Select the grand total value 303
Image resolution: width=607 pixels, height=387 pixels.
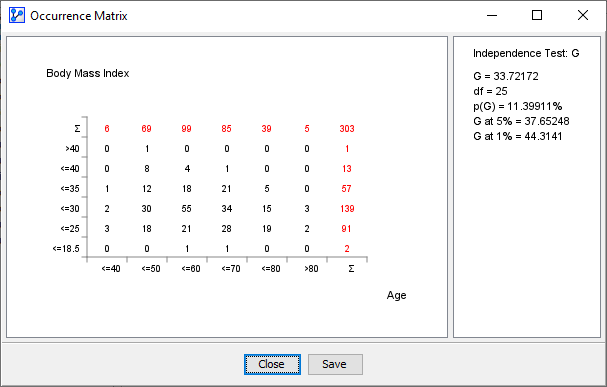347,128
